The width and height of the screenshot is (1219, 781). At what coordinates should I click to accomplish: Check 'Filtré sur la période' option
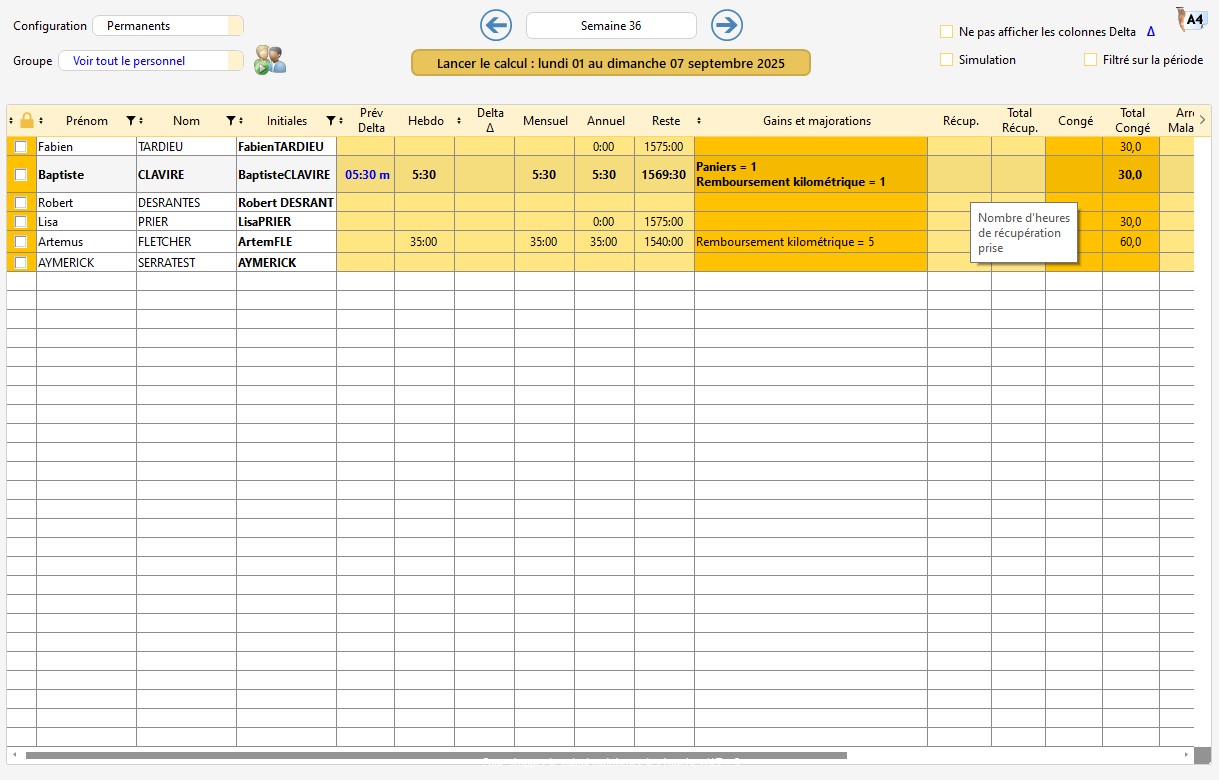click(x=1090, y=60)
